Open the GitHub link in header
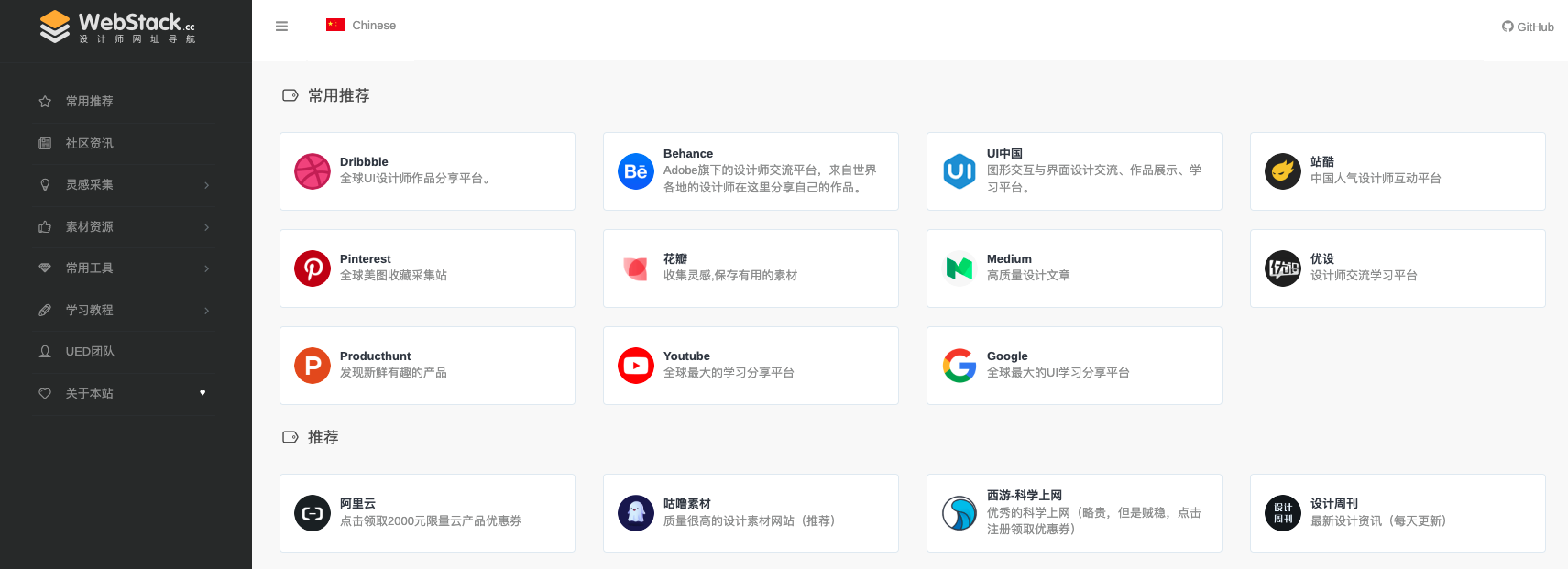 tap(1528, 27)
